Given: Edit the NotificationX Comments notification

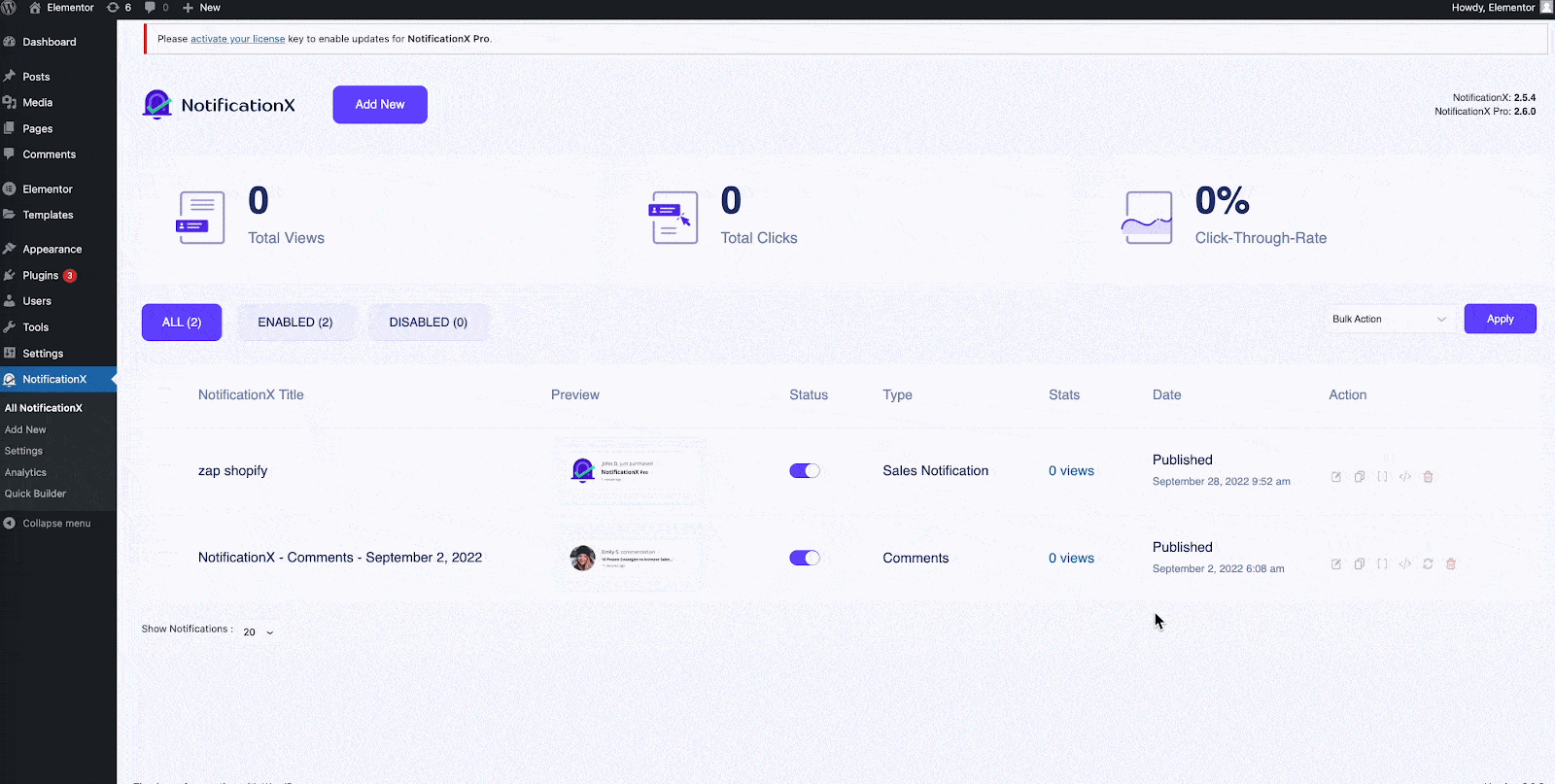Looking at the screenshot, I should point(1336,563).
